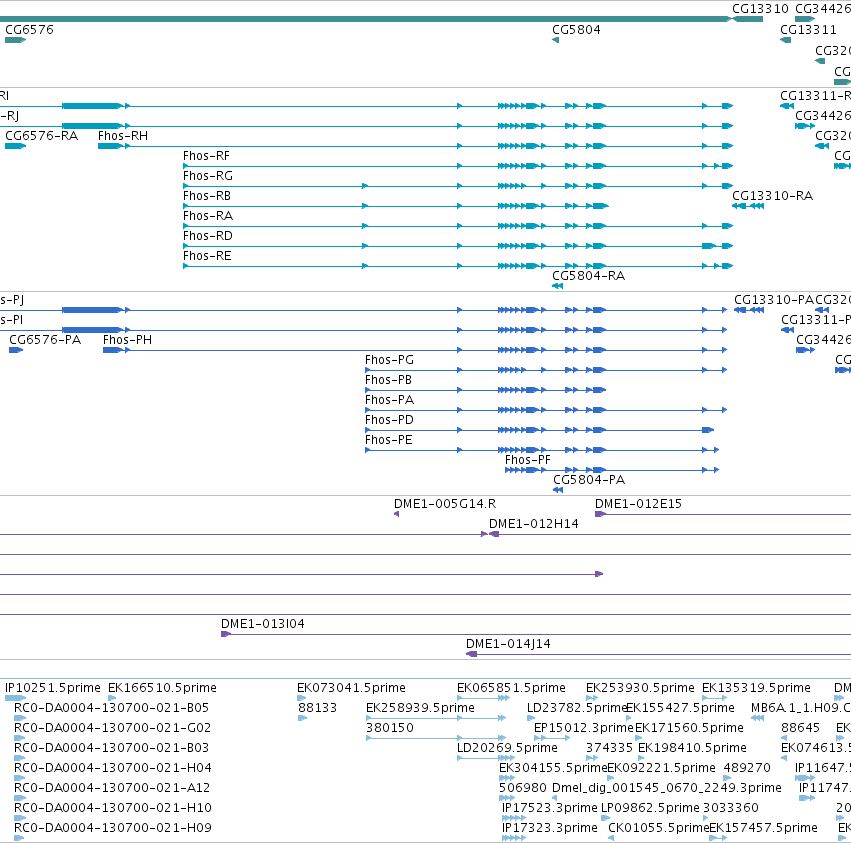Select RC0-DA0004-130700-021-B05 label

(111, 708)
